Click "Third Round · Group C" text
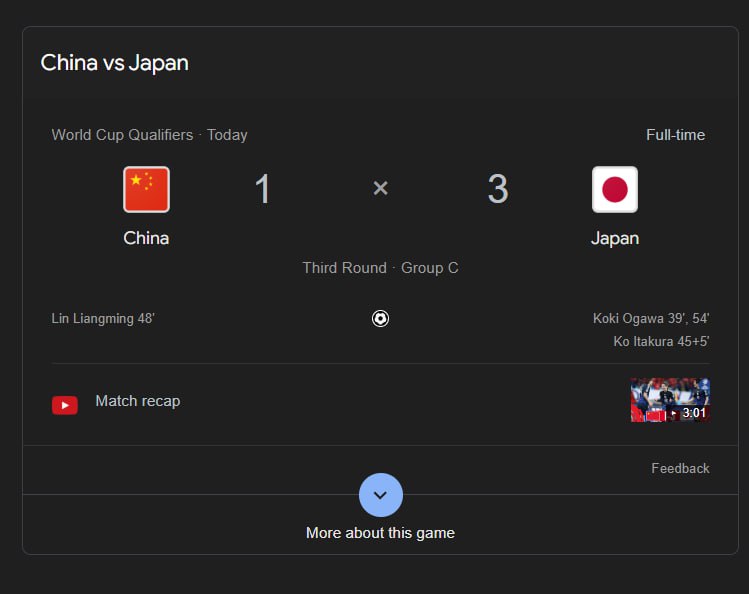This screenshot has width=749, height=594. (380, 268)
